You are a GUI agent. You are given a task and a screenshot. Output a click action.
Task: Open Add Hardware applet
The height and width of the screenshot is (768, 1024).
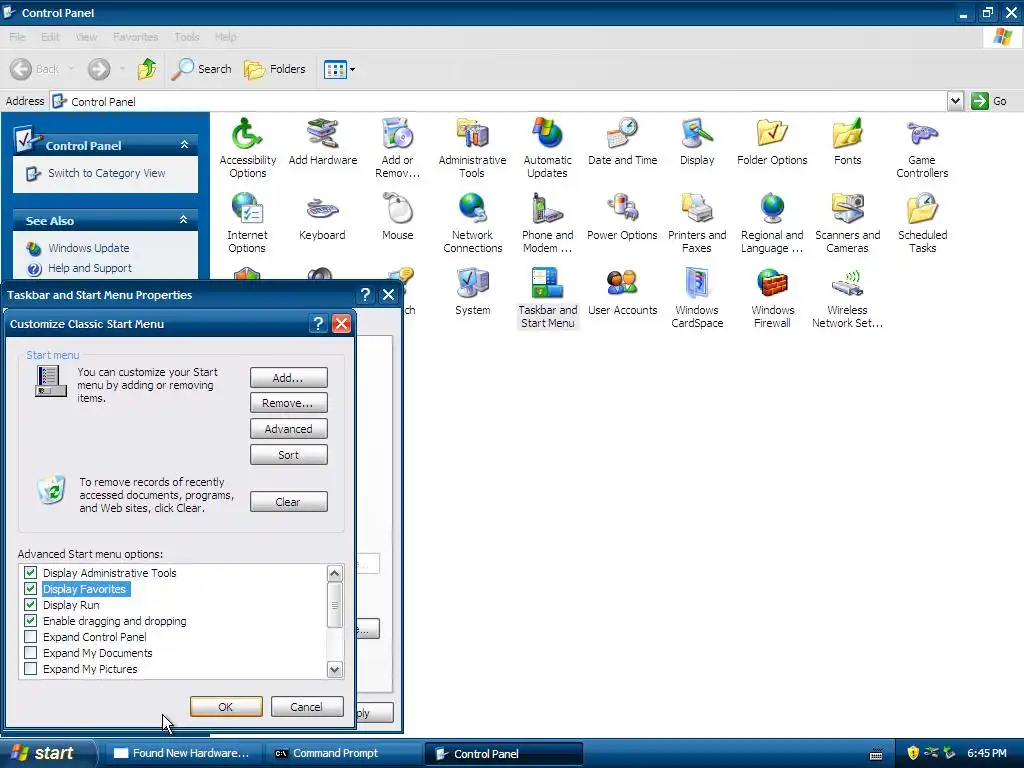pos(323,142)
